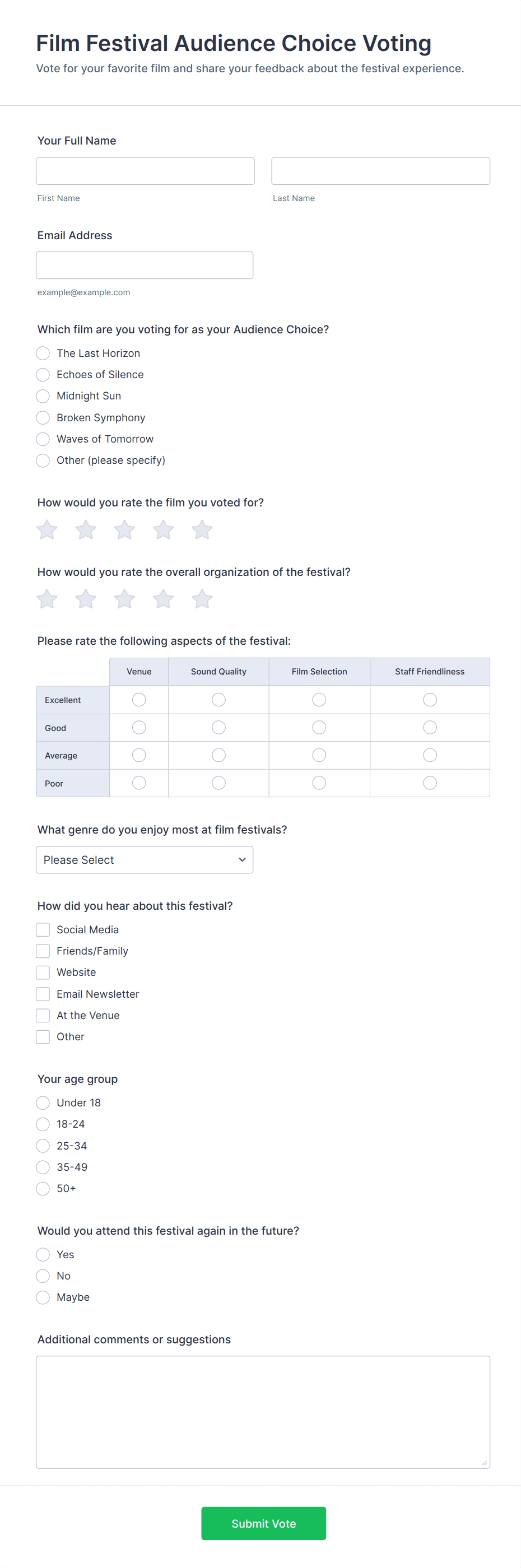The width and height of the screenshot is (521, 1568).
Task: Select Midnight Sun as Audience Choice
Action: 43,396
